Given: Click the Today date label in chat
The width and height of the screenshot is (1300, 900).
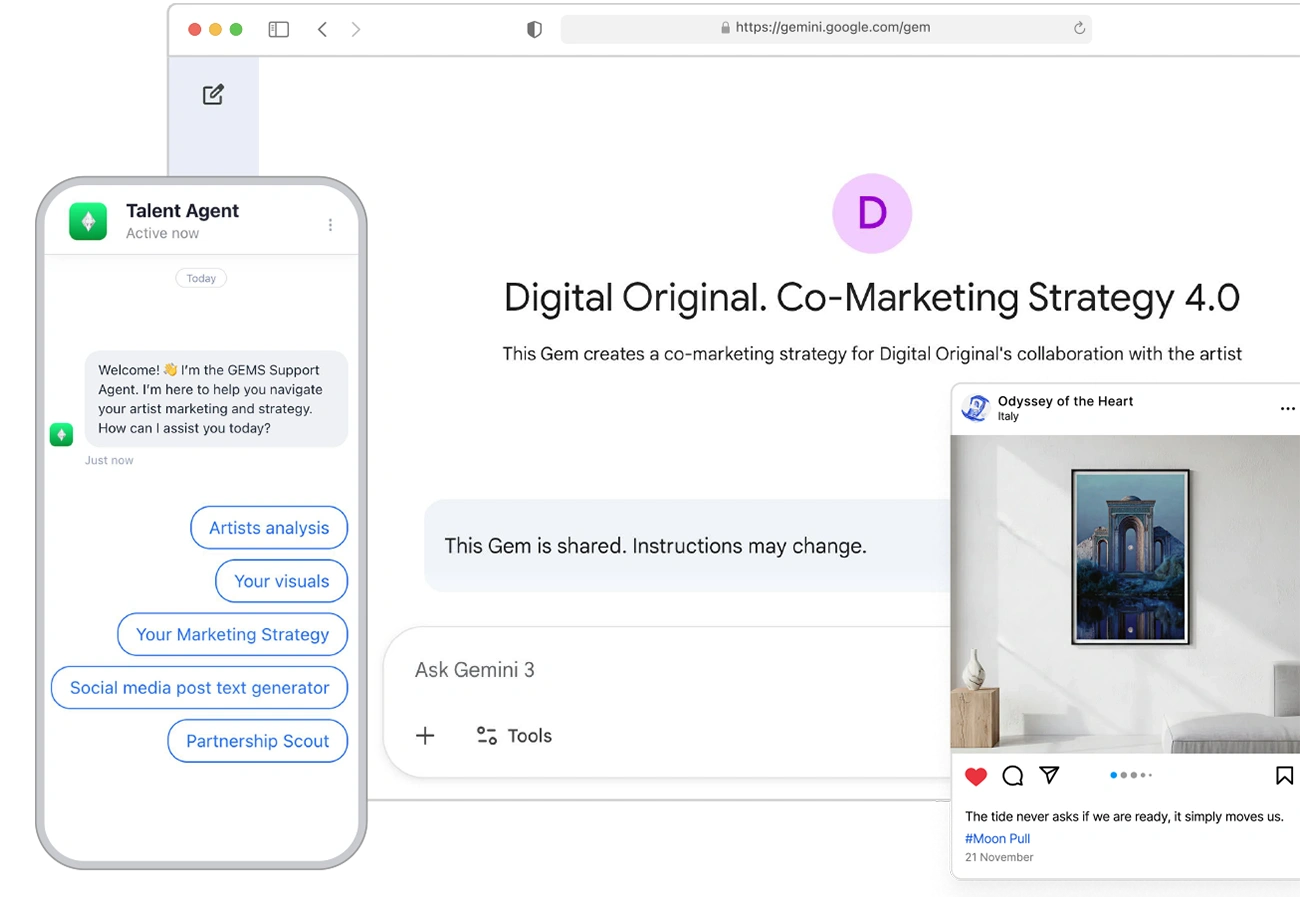Looking at the screenshot, I should (201, 278).
